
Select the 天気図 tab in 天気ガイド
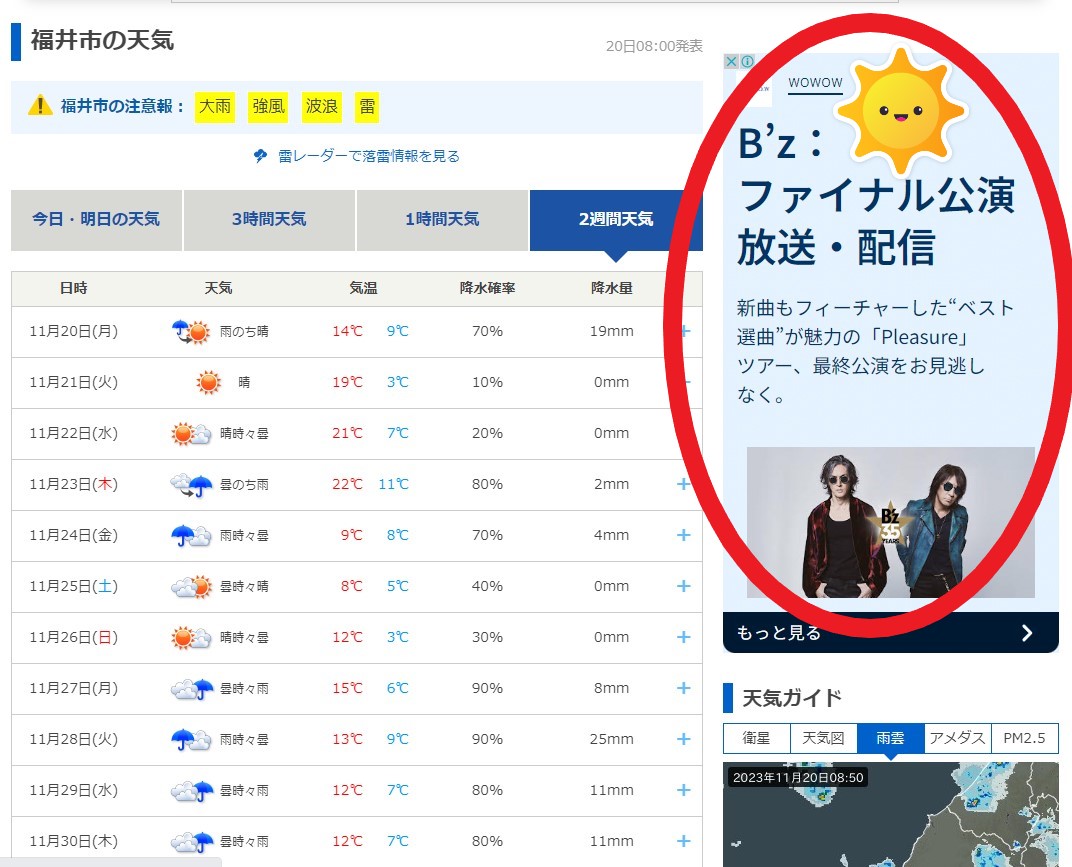tap(823, 738)
